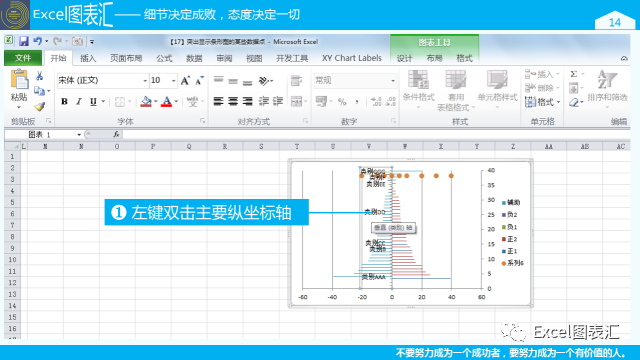Click the Format Painter brush icon
The width and height of the screenshot is (640, 360).
pyautogui.click(x=40, y=107)
